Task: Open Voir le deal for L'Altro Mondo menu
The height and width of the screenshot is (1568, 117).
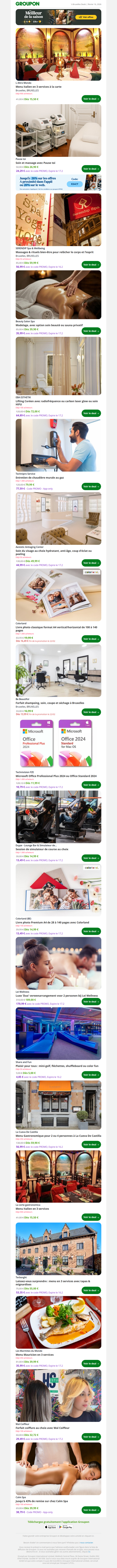Action: (91, 98)
